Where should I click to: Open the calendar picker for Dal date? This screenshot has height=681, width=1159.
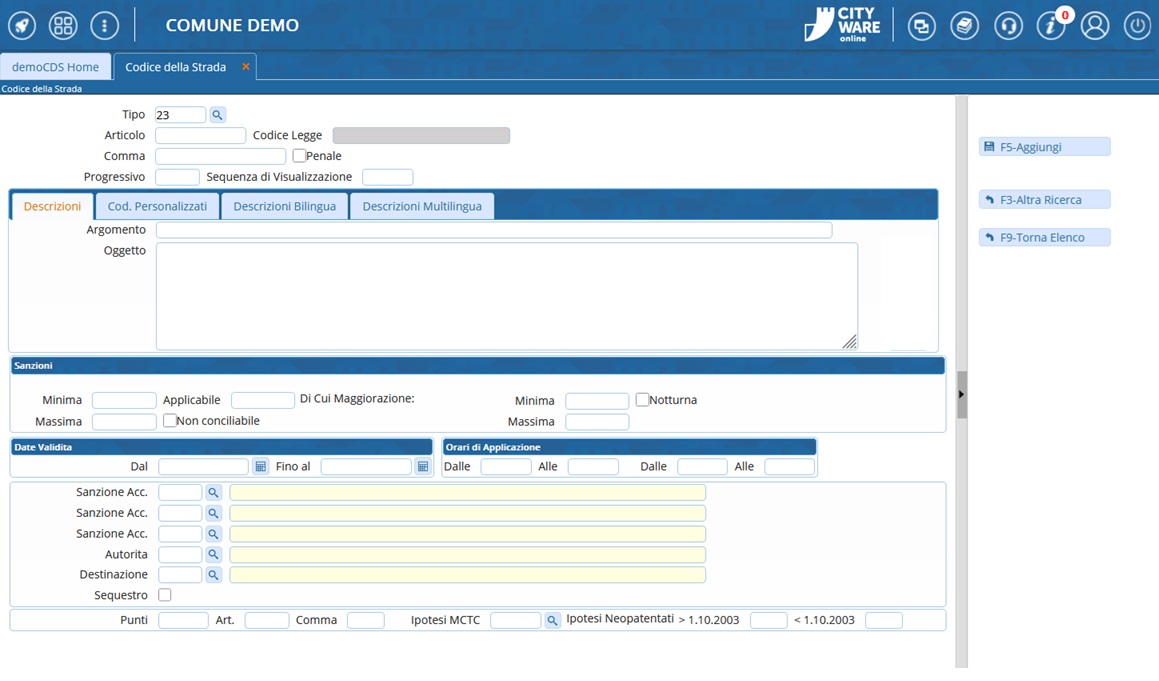coord(260,467)
